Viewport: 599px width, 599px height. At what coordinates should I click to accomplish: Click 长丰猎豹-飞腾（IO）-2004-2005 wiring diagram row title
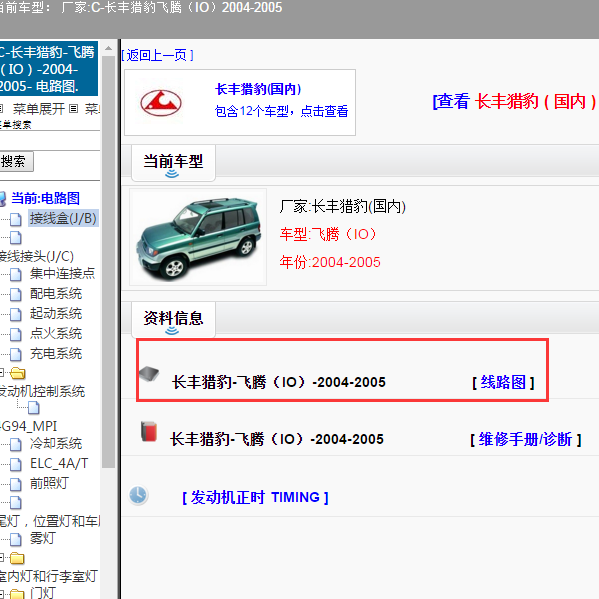click(279, 382)
